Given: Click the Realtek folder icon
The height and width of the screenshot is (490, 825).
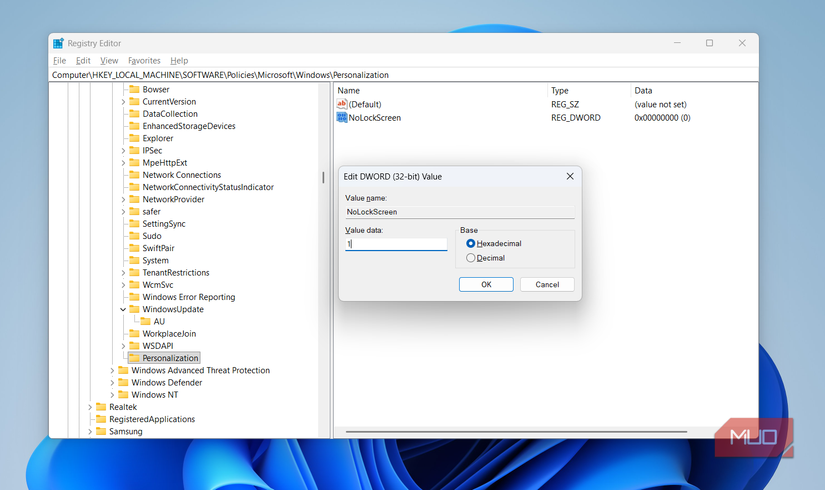Looking at the screenshot, I should 102,407.
